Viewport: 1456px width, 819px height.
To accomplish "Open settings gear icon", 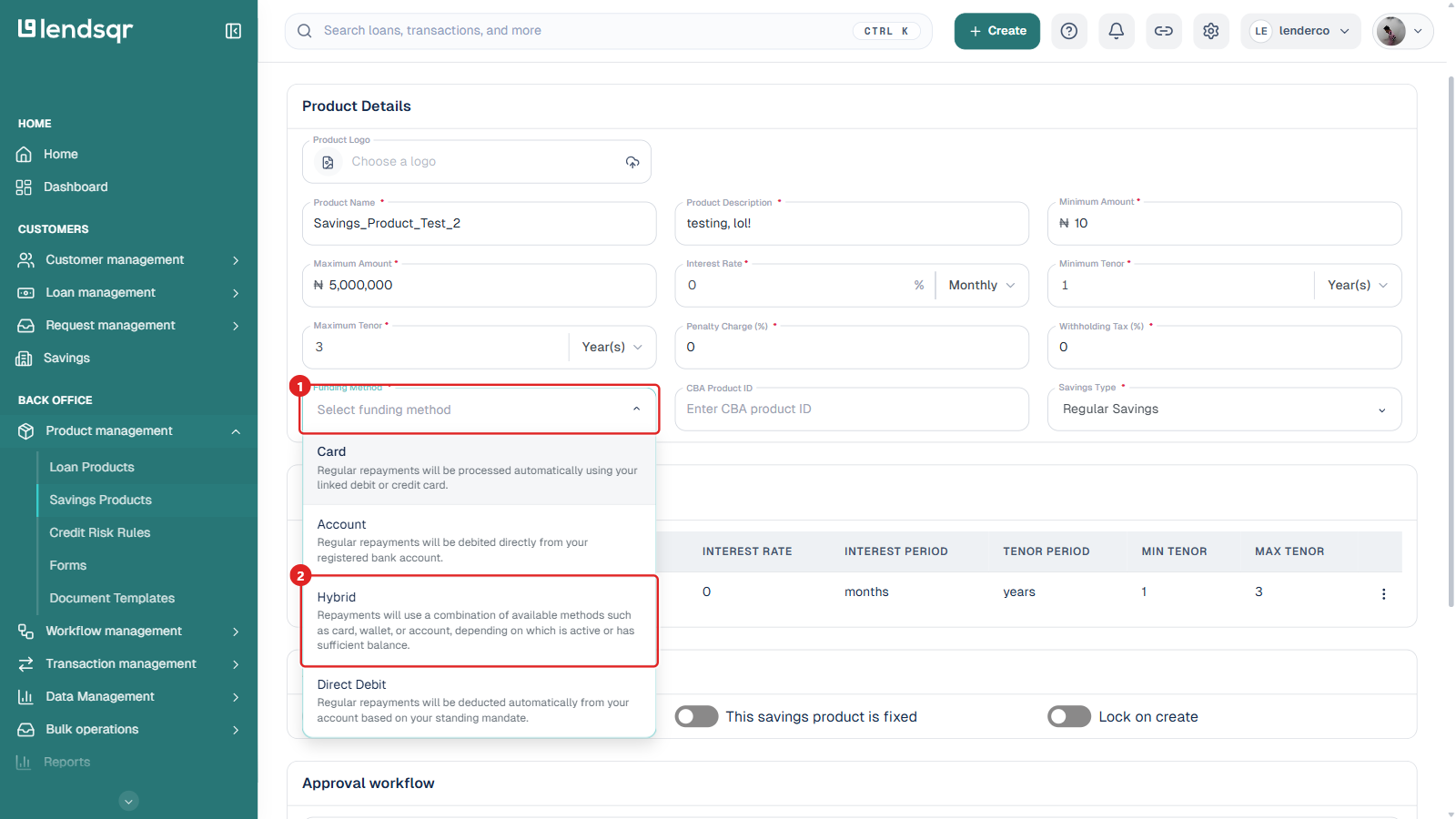I will coord(1211,31).
